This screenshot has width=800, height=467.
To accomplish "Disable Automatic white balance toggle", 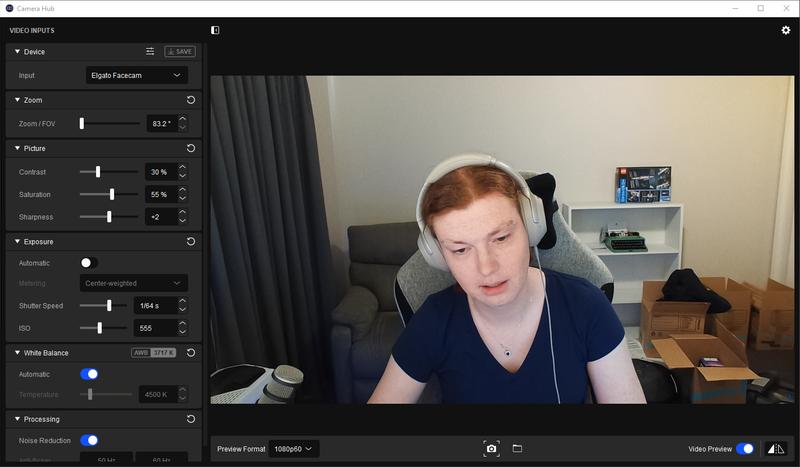I will point(89,374).
